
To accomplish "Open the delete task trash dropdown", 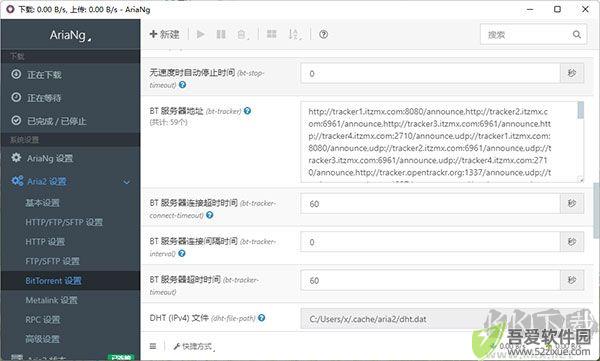I will 243,35.
